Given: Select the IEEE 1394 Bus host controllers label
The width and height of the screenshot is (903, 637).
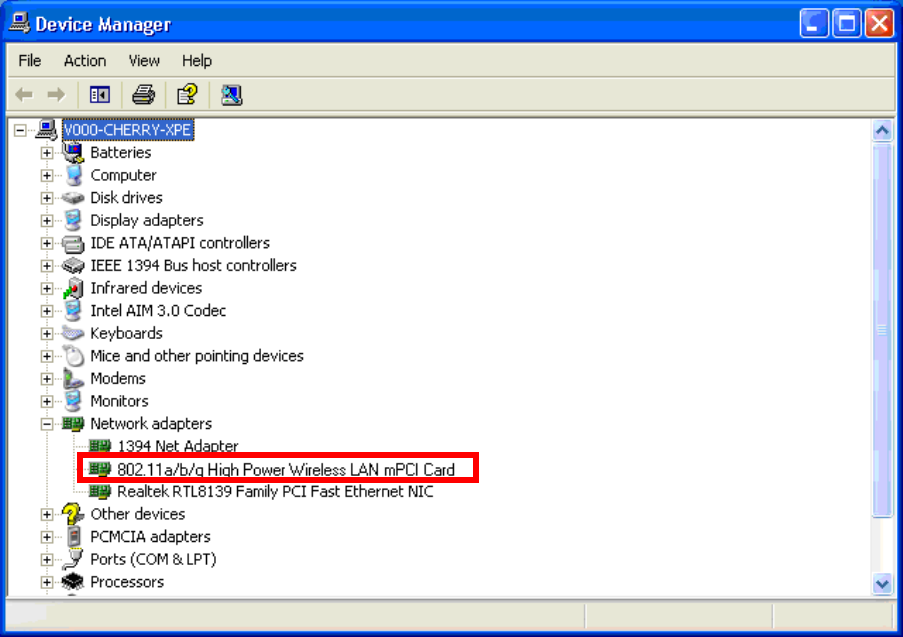Looking at the screenshot, I should (x=194, y=266).
